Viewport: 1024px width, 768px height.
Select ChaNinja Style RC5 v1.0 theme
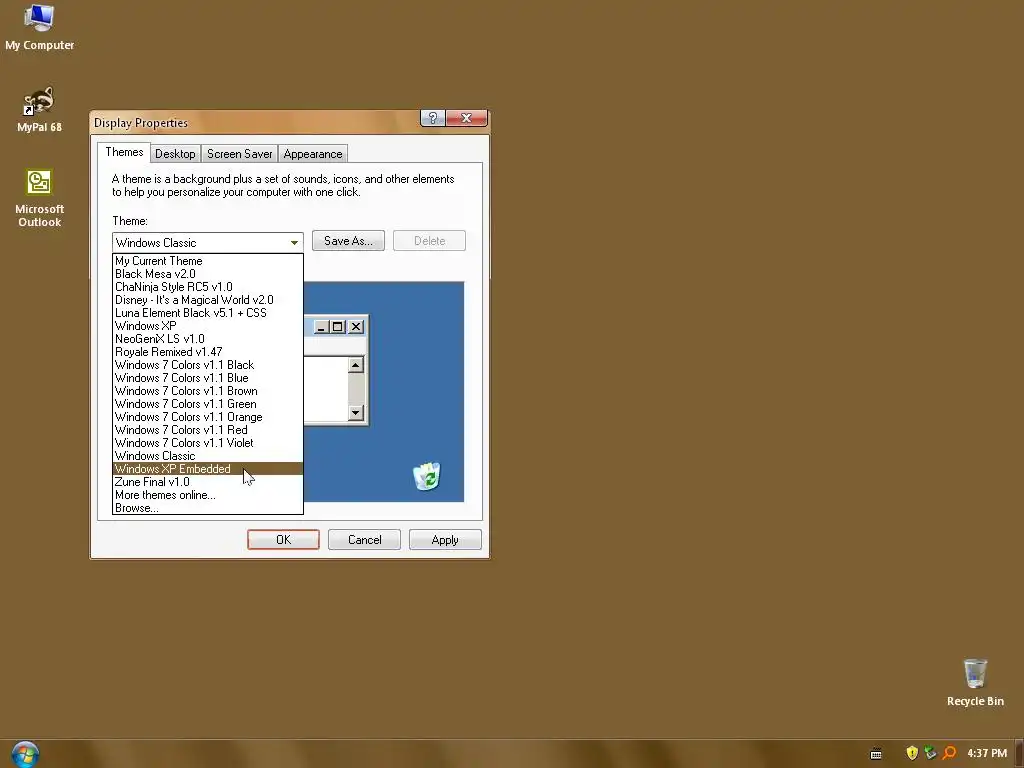(x=208, y=287)
